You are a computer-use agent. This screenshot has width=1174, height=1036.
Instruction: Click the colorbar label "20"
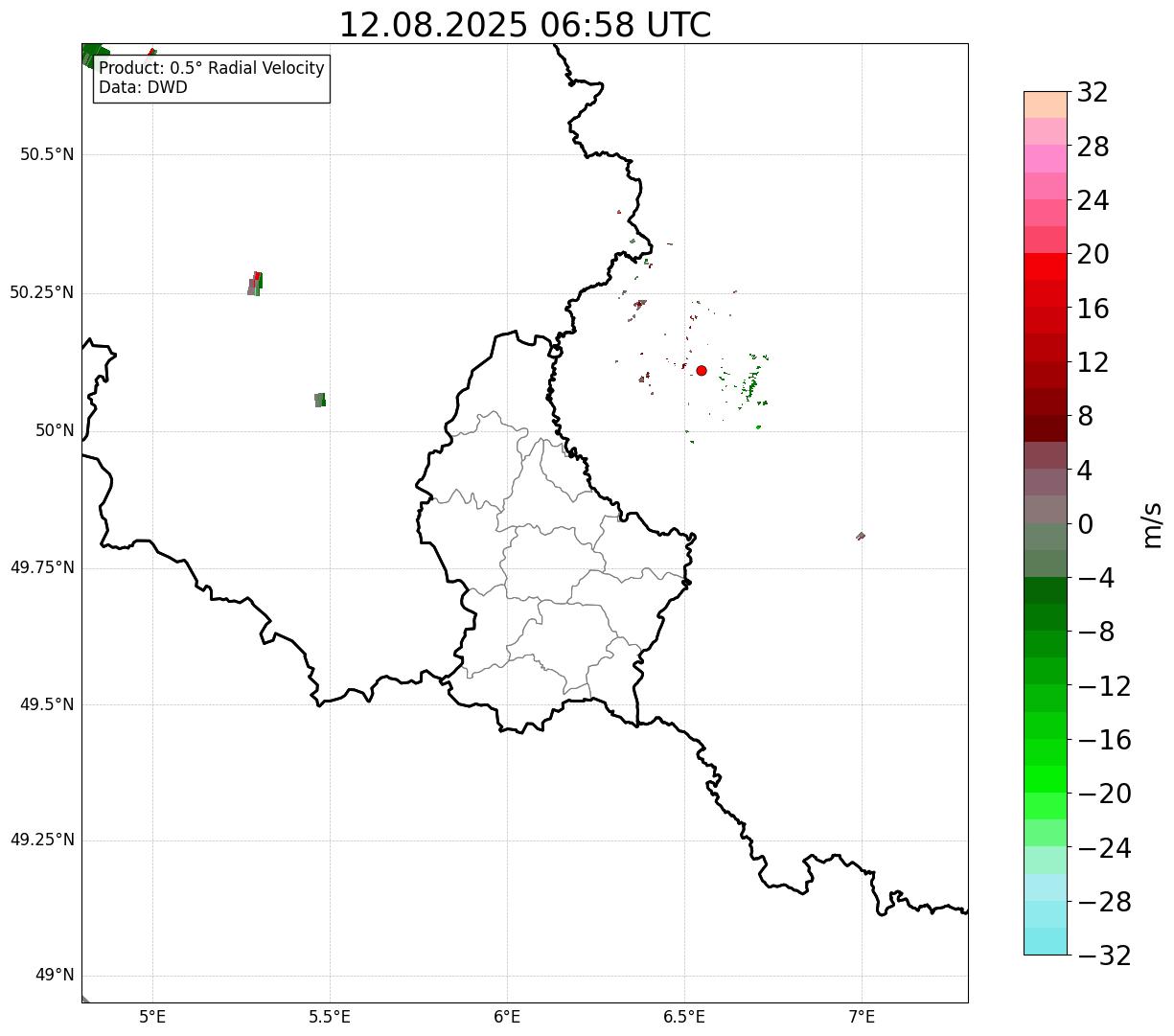1093,254
